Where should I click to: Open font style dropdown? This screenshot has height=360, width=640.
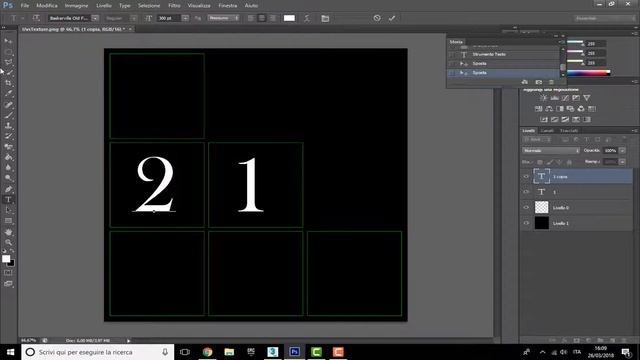pos(133,18)
